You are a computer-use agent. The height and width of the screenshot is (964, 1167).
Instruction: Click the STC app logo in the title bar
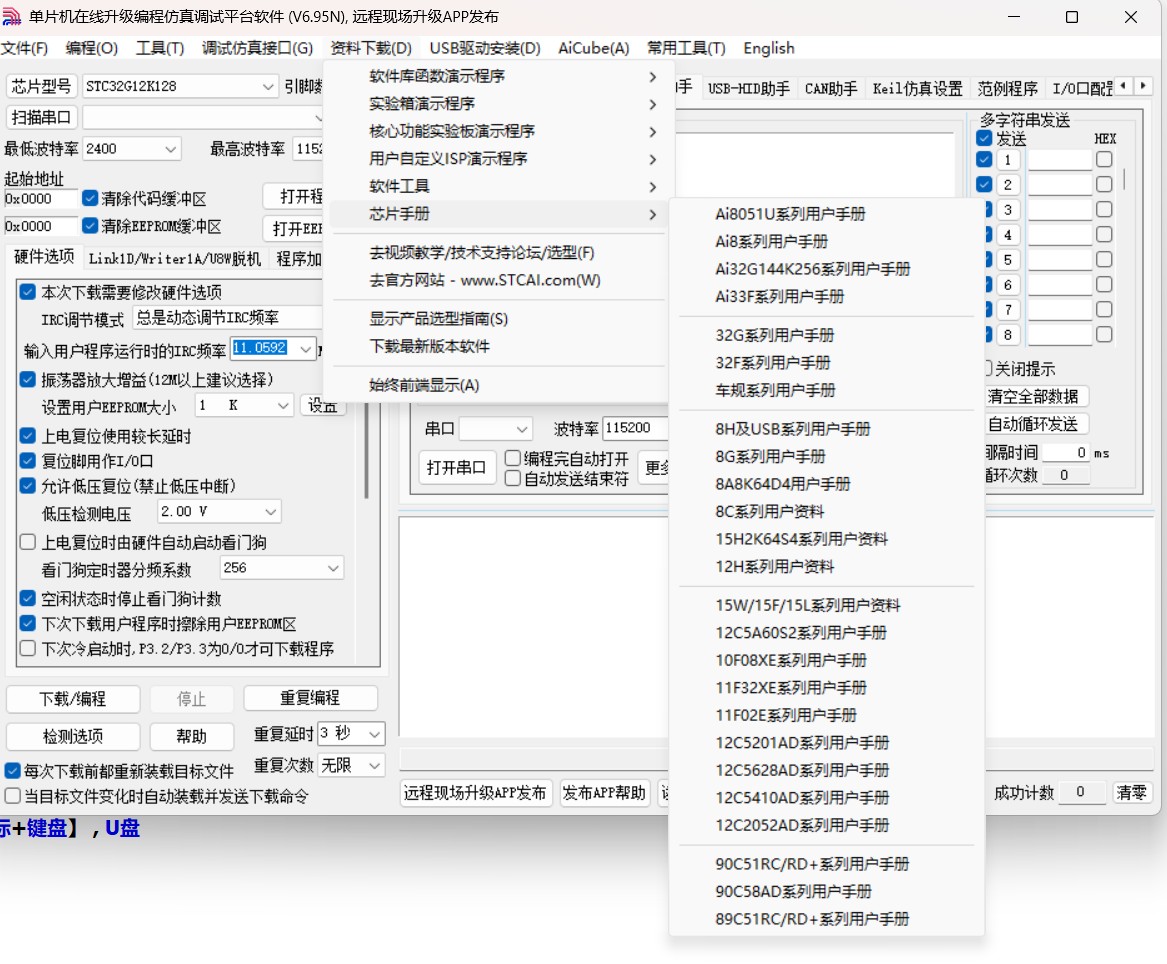11,16
